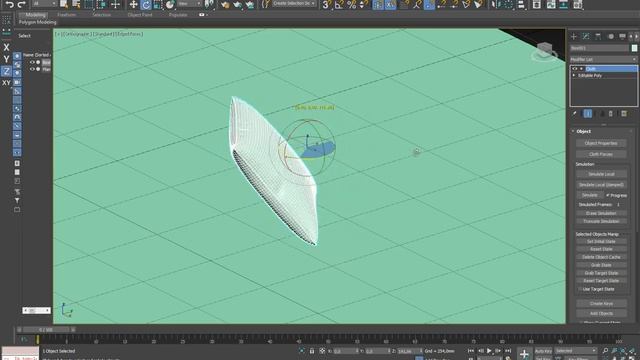Select the Move tool in main toolbar
This screenshot has height=360, width=640.
(x=133, y=4)
